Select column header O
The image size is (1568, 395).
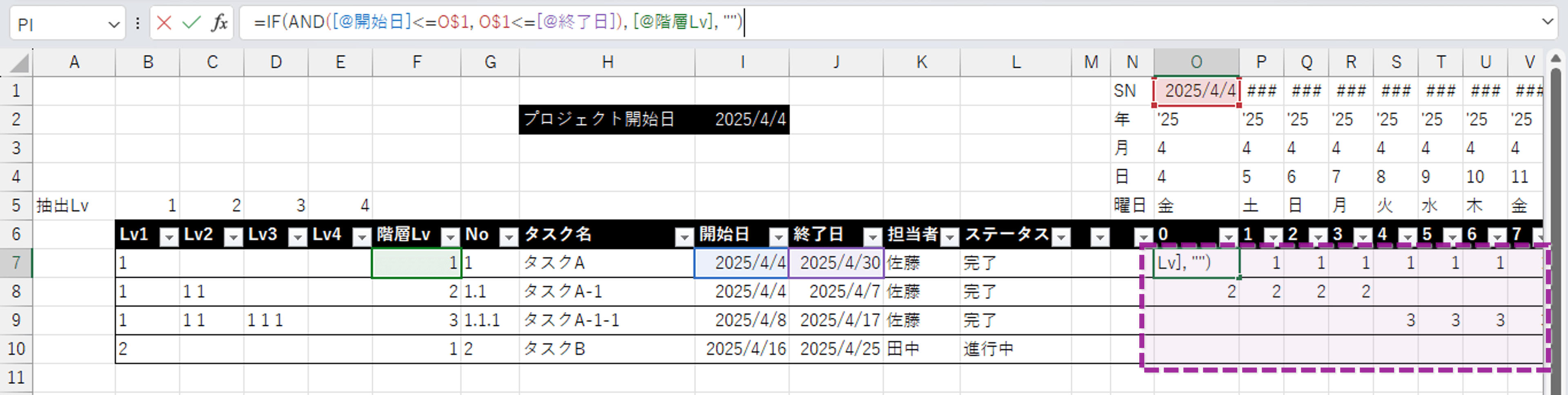click(x=1197, y=61)
